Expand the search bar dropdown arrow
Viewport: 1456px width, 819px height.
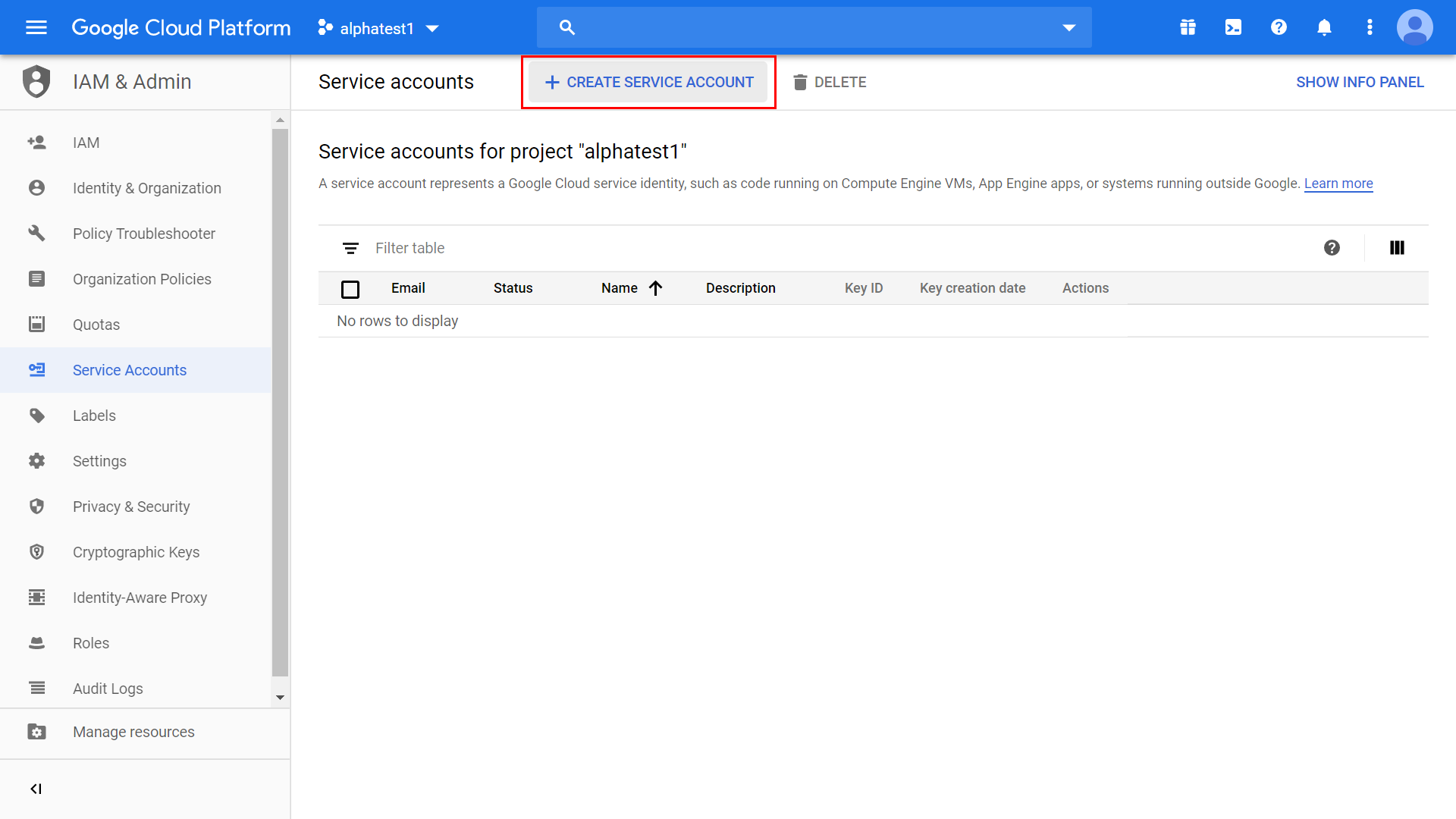pos(1068,28)
